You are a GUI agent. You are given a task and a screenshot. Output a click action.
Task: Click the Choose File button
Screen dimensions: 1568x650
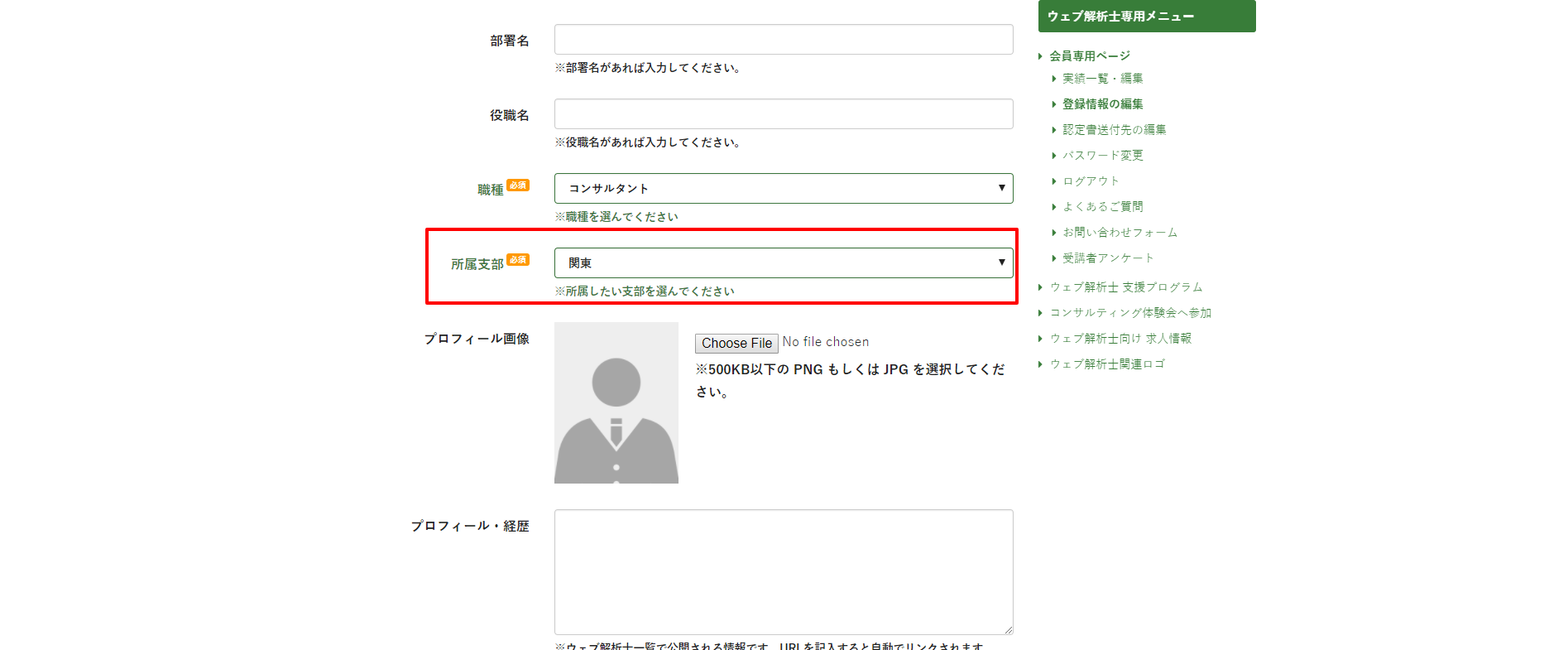click(736, 343)
